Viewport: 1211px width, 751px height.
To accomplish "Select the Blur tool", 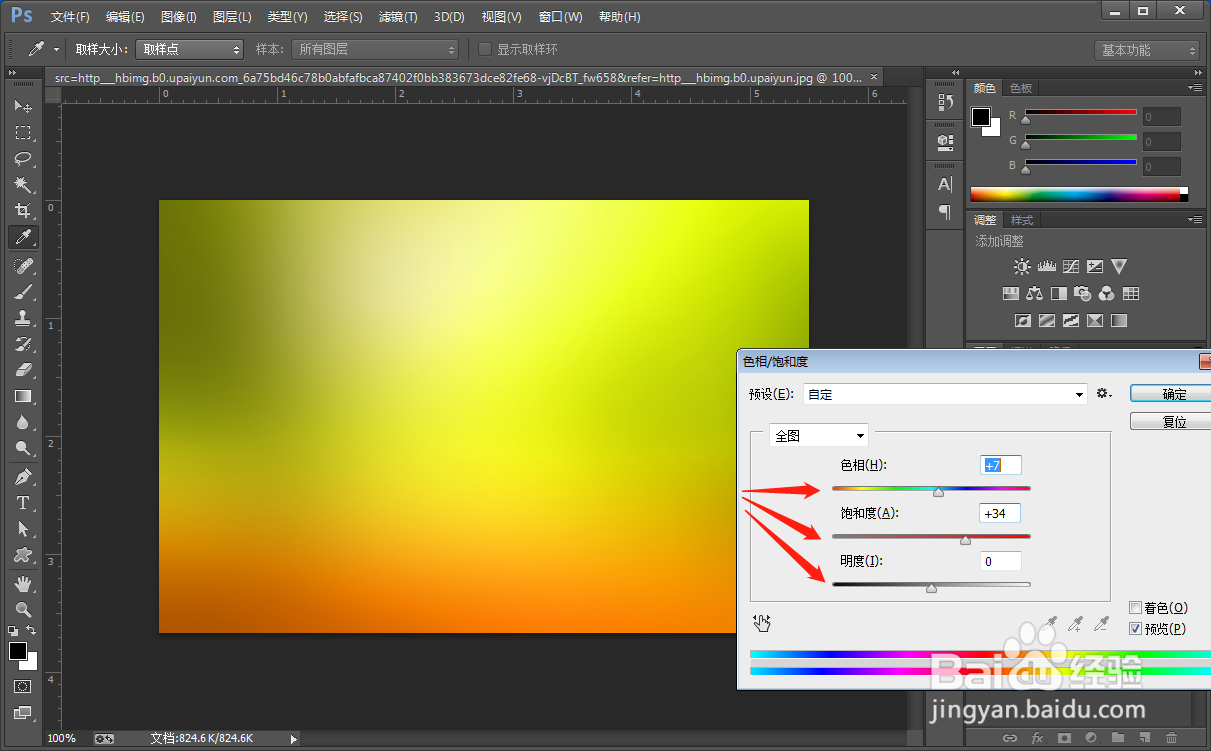I will tap(22, 421).
